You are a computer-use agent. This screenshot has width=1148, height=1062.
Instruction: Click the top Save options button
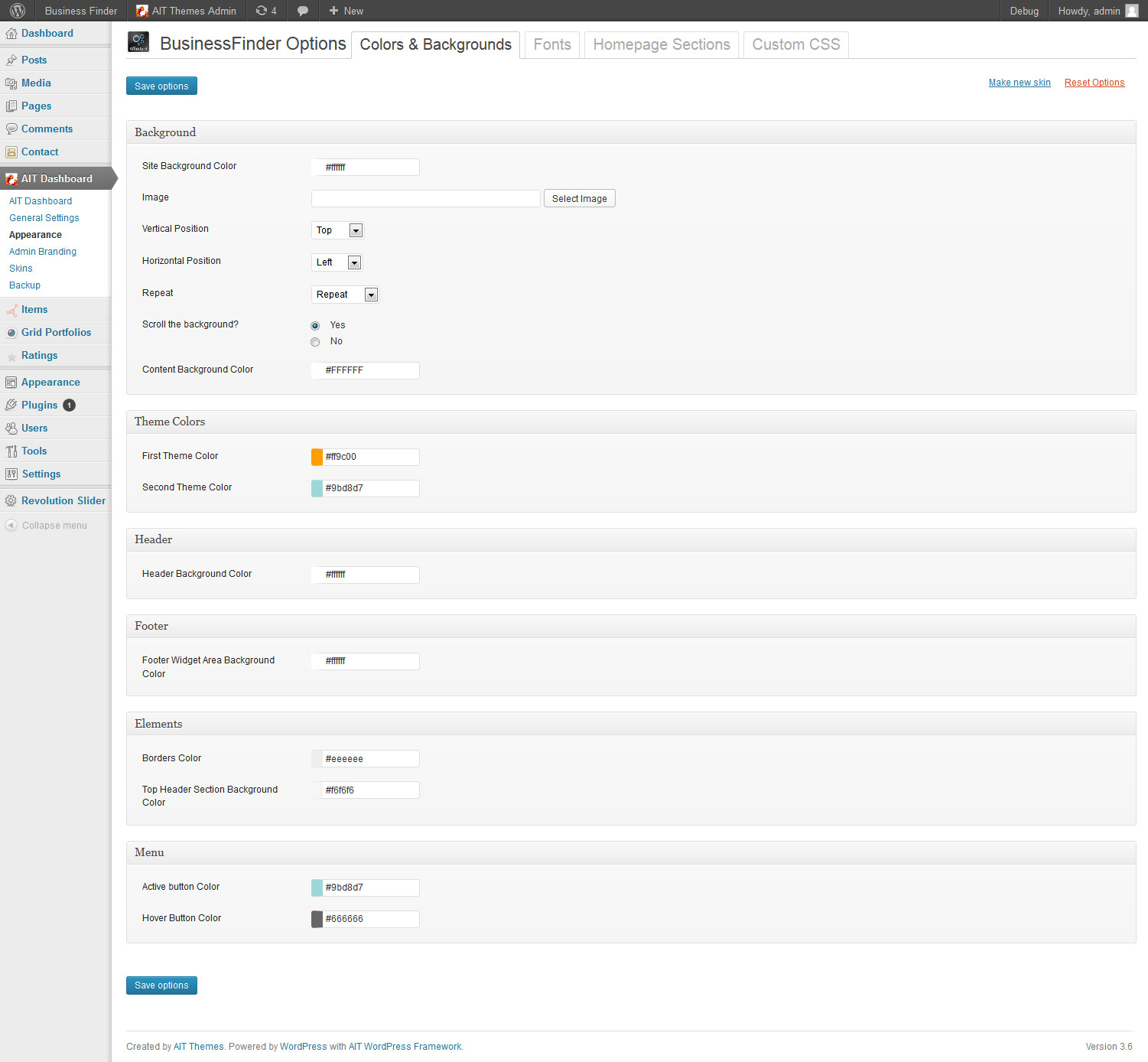coord(161,86)
